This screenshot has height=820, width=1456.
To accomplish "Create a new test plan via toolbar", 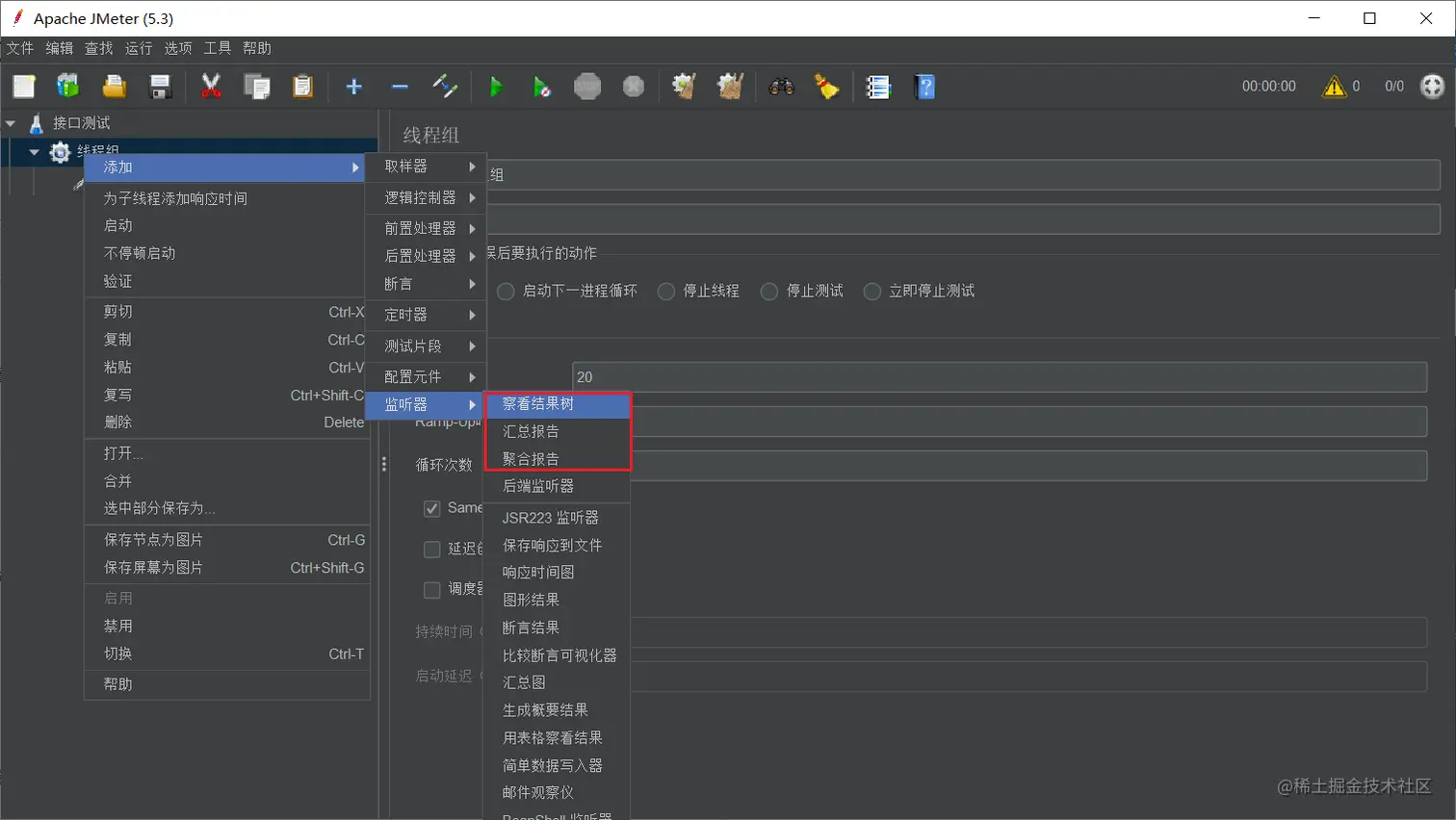I will (x=24, y=87).
